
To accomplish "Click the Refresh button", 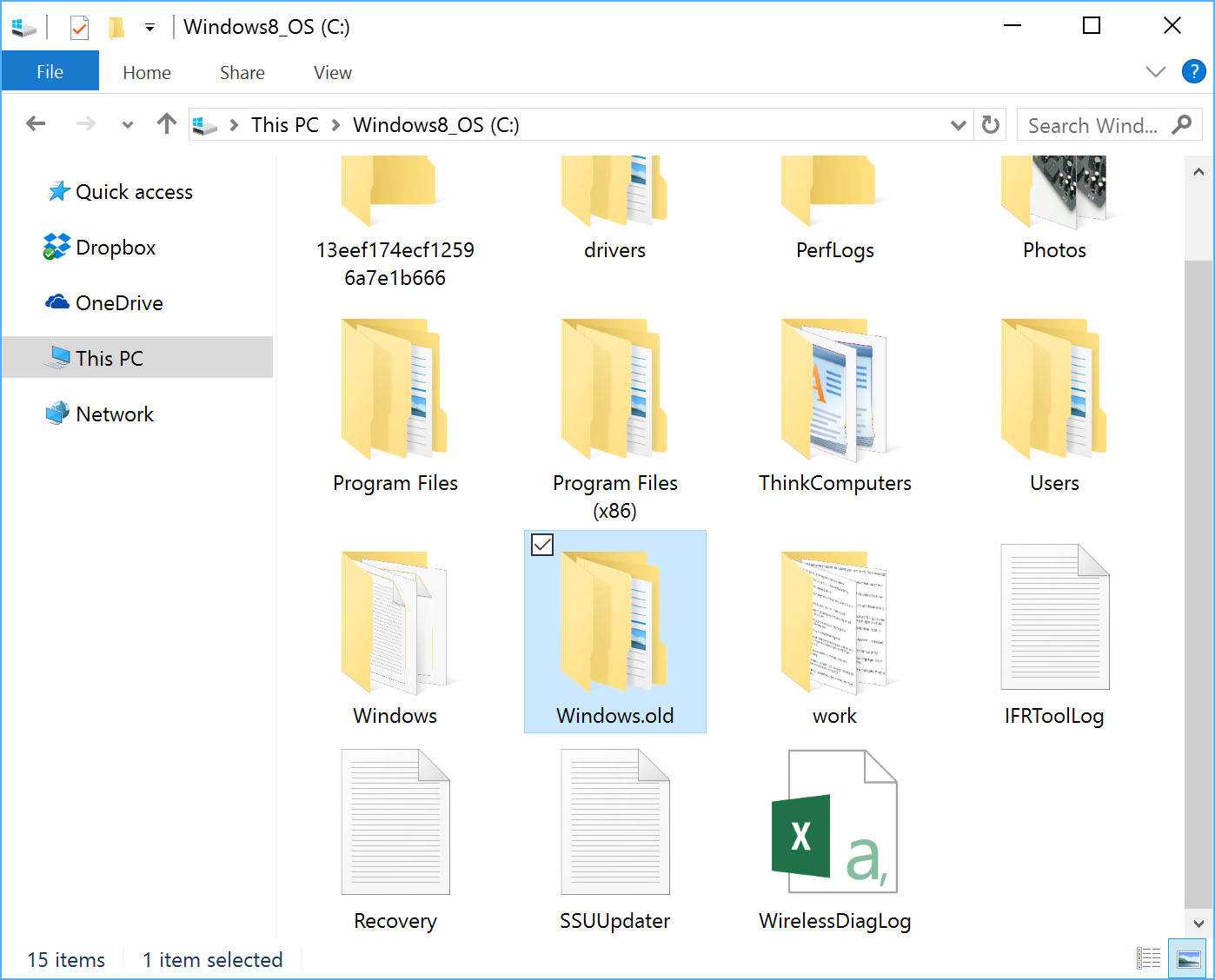I will 990,125.
